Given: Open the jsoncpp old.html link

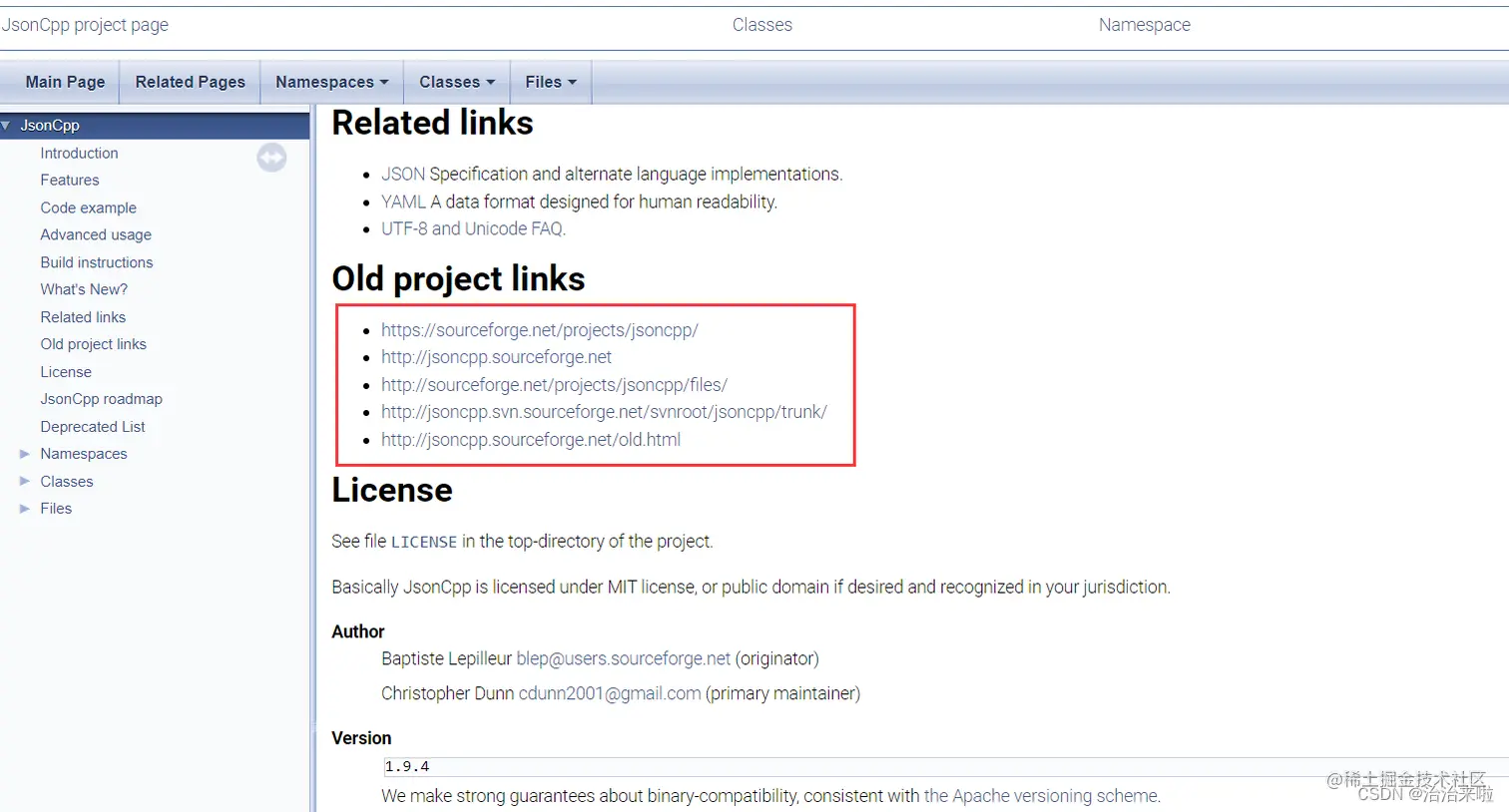Looking at the screenshot, I should (531, 440).
